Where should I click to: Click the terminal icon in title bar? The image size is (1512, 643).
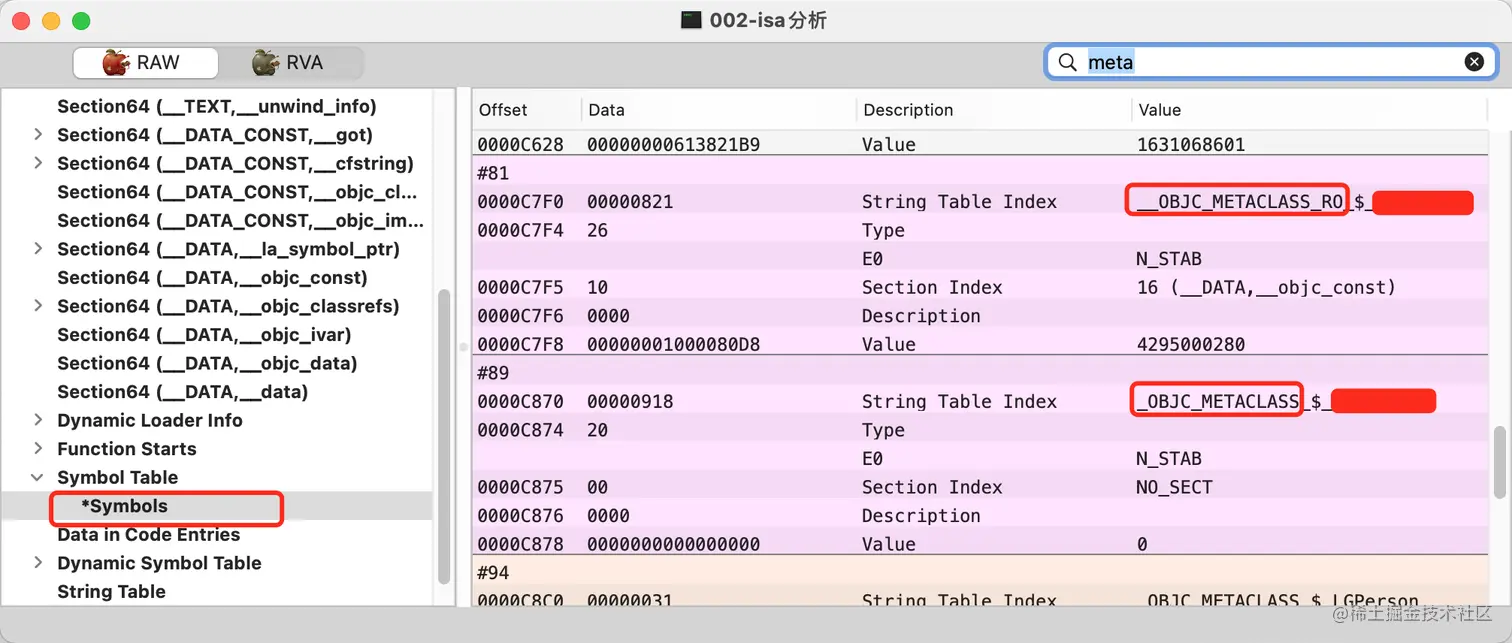pyautogui.click(x=691, y=20)
